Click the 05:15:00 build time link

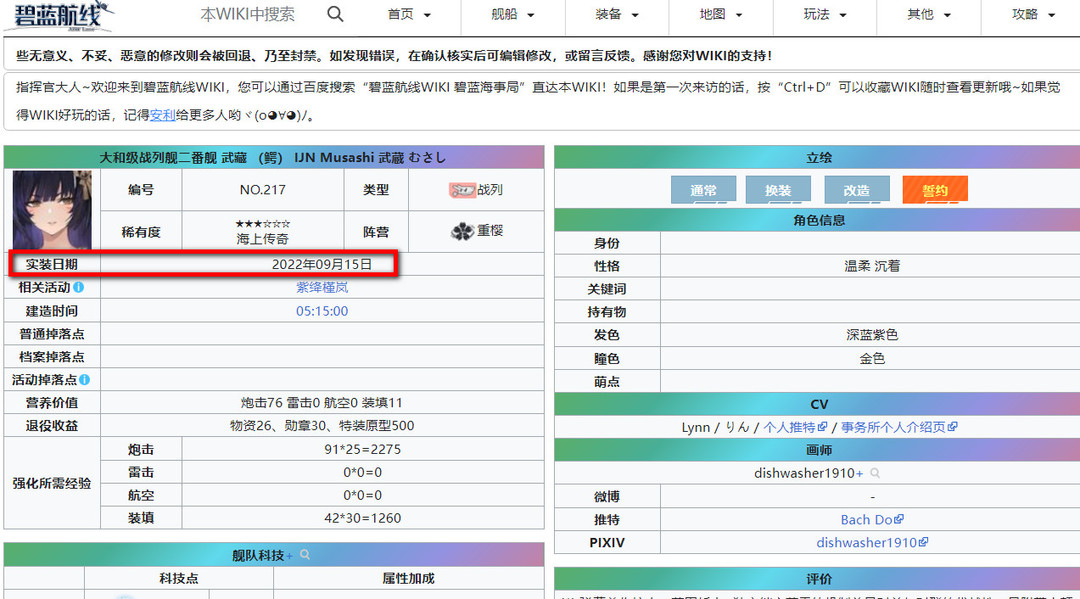tap(323, 310)
